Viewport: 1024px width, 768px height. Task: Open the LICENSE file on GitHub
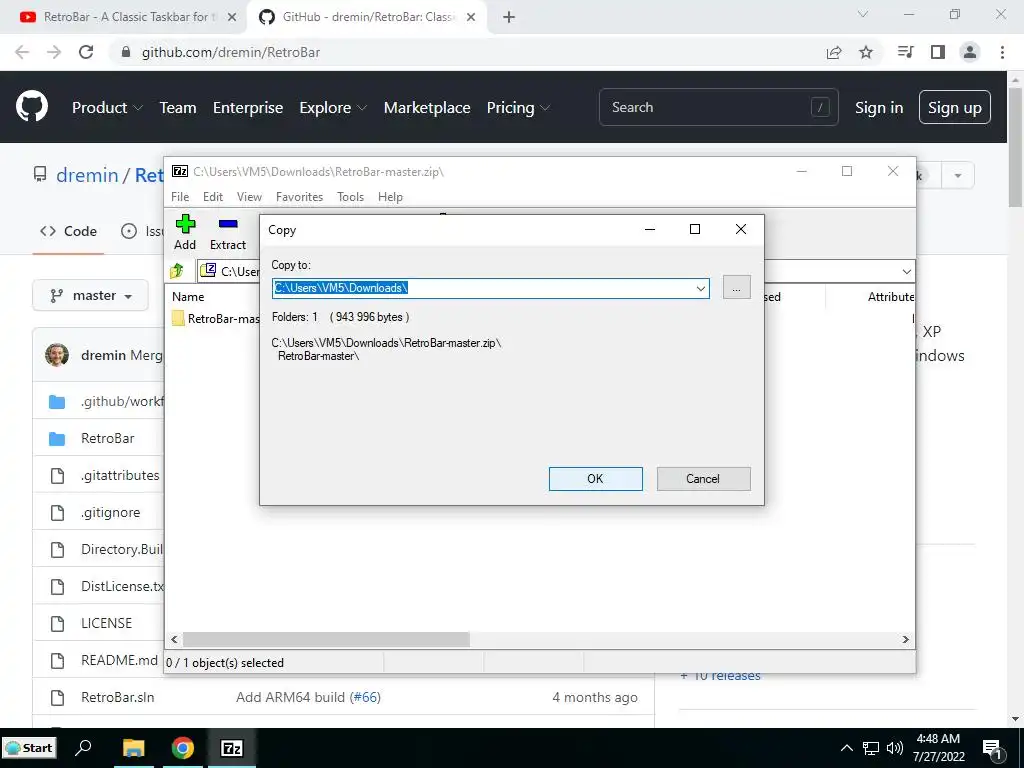point(106,623)
